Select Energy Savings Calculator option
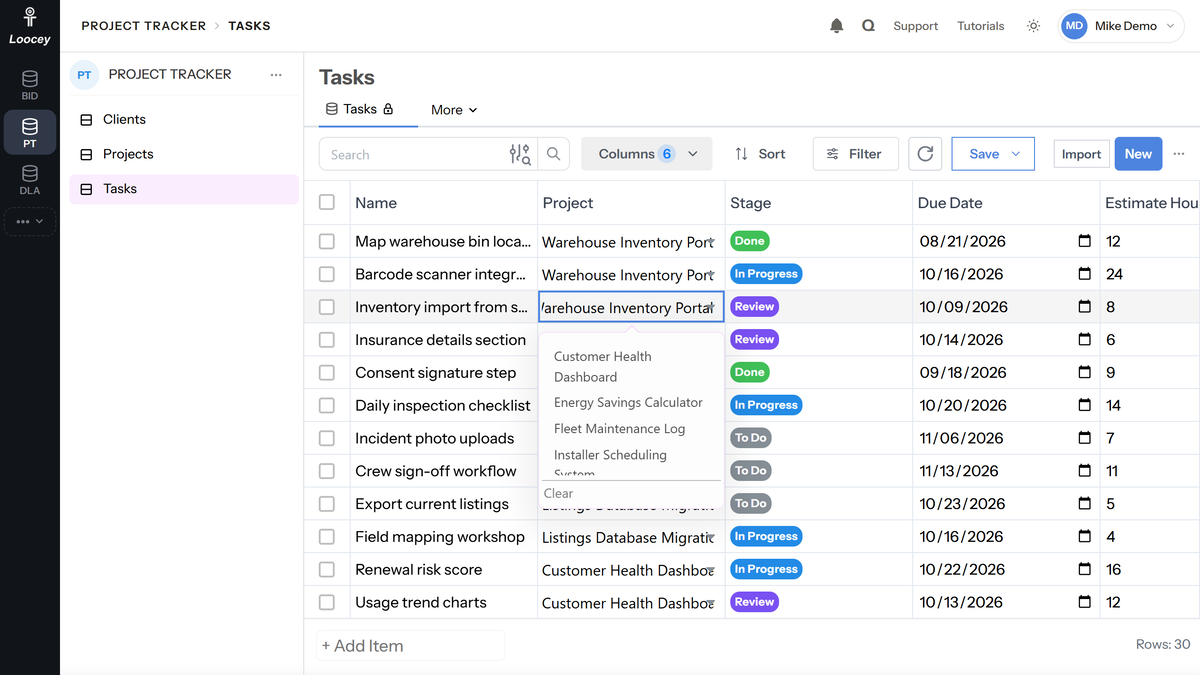Image resolution: width=1200 pixels, height=675 pixels. click(x=630, y=402)
